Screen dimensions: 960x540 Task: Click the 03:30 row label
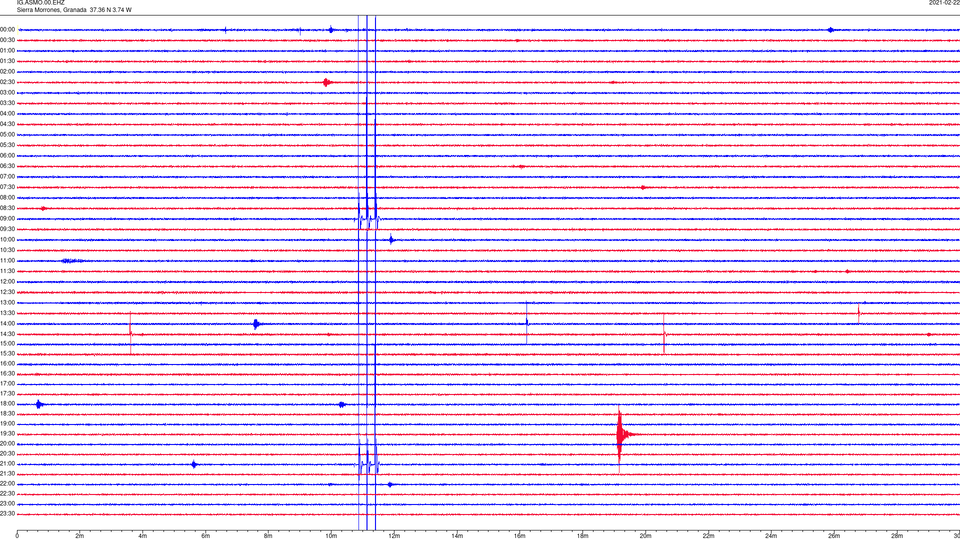[7, 103]
